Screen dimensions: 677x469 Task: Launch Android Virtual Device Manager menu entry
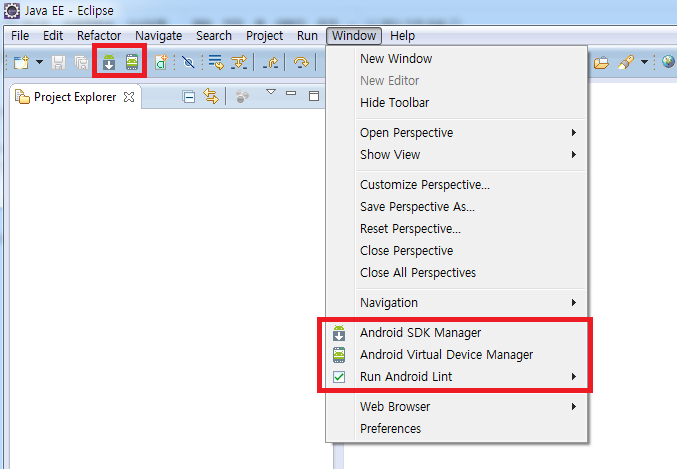(457, 355)
